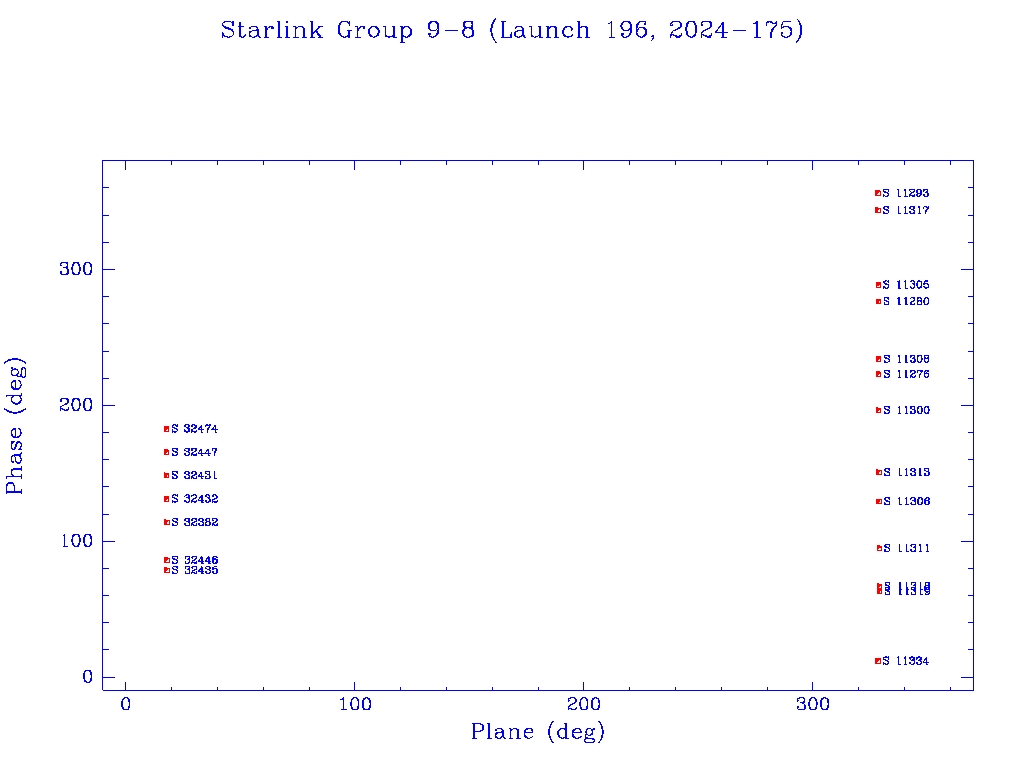This screenshot has height=768, width=1024.
Task: Click the 'Phase (deg)' y-axis title
Action: [16, 426]
